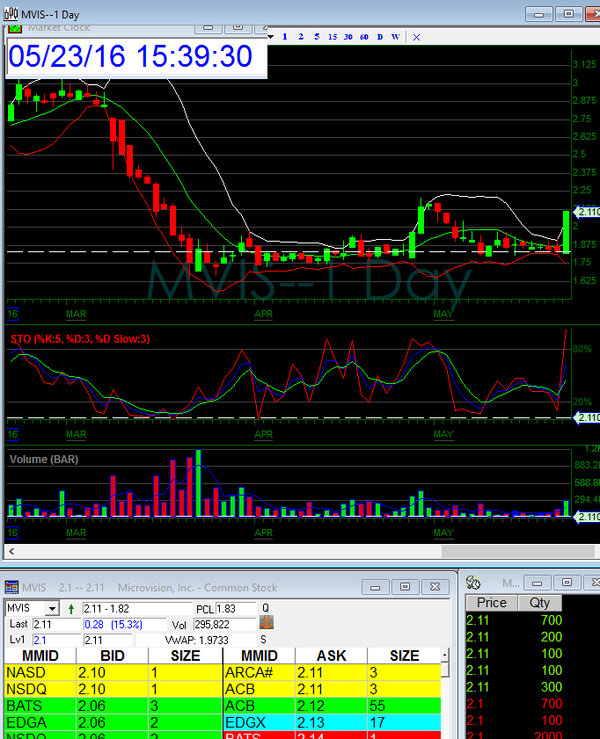Click the ASK column header

tap(329, 656)
